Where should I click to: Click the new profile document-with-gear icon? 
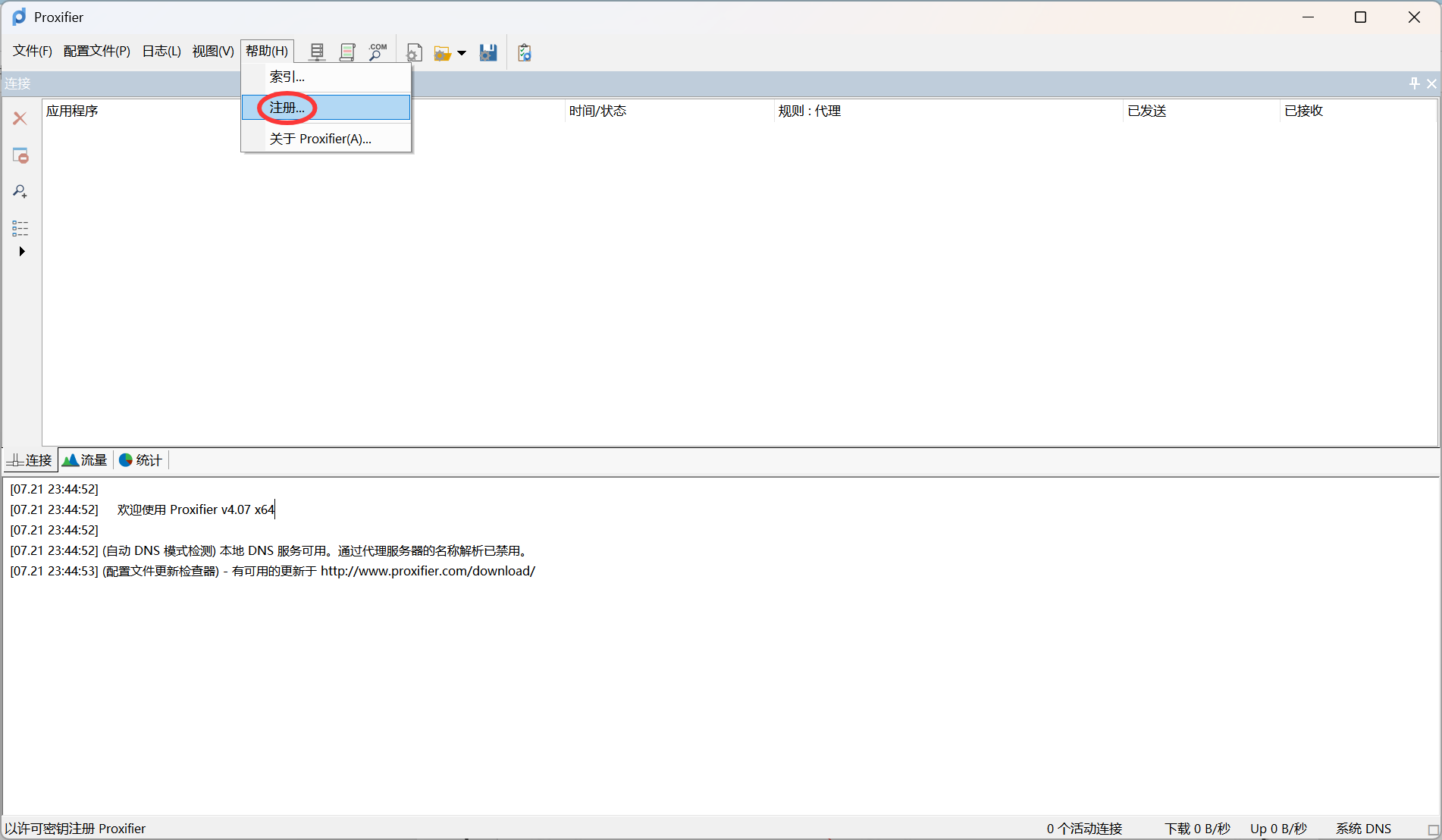(x=414, y=52)
